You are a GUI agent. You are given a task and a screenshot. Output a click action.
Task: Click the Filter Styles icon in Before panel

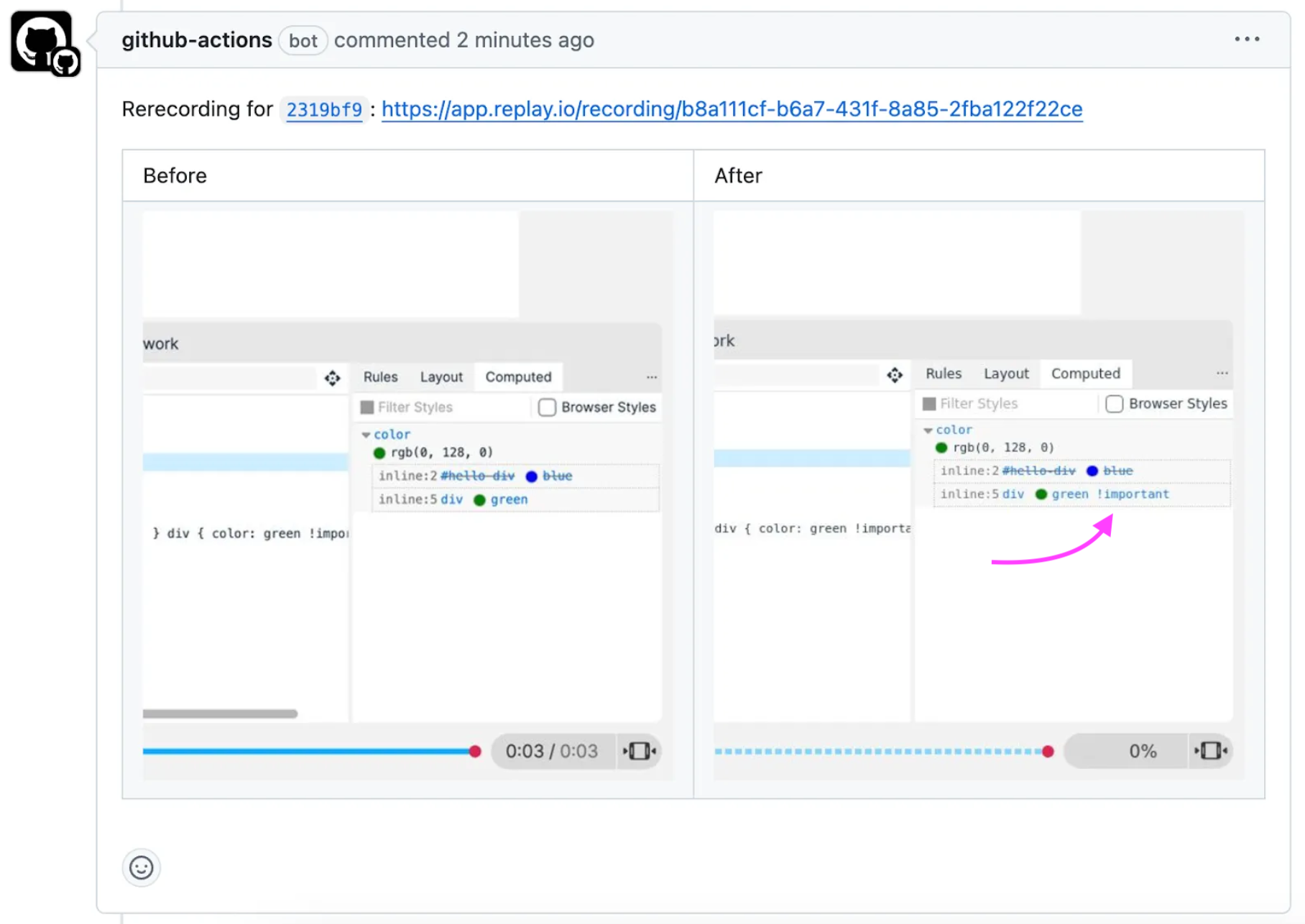367,407
